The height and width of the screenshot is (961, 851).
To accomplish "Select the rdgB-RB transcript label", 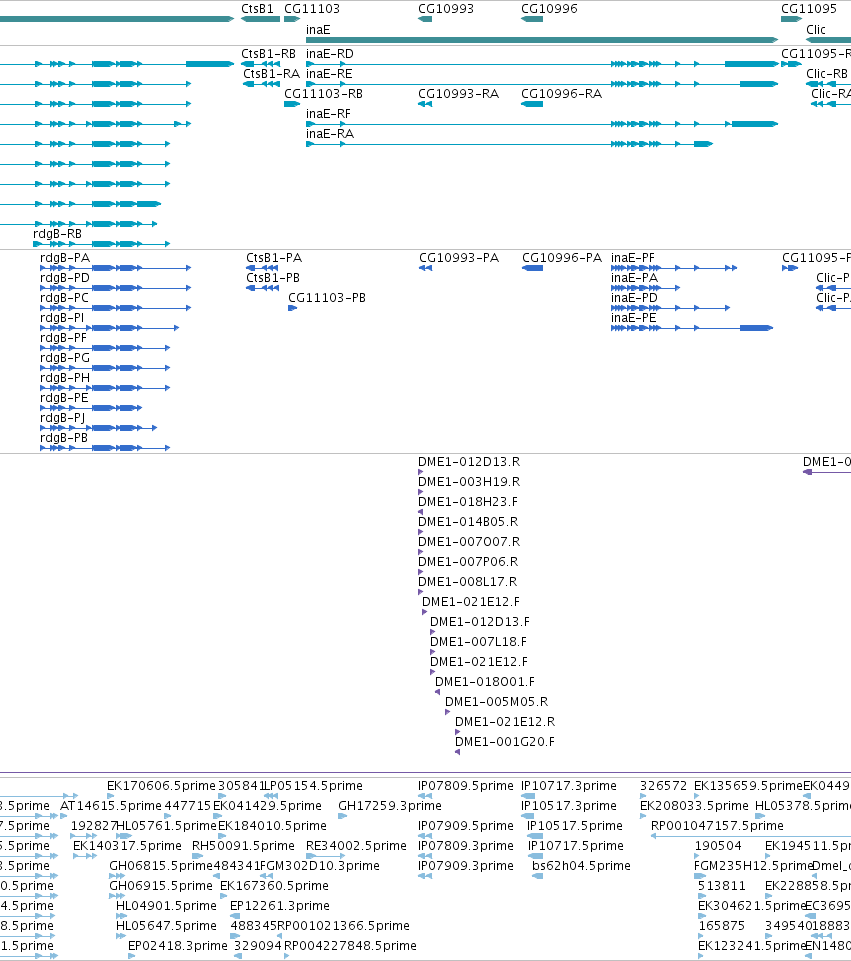I will point(58,234).
